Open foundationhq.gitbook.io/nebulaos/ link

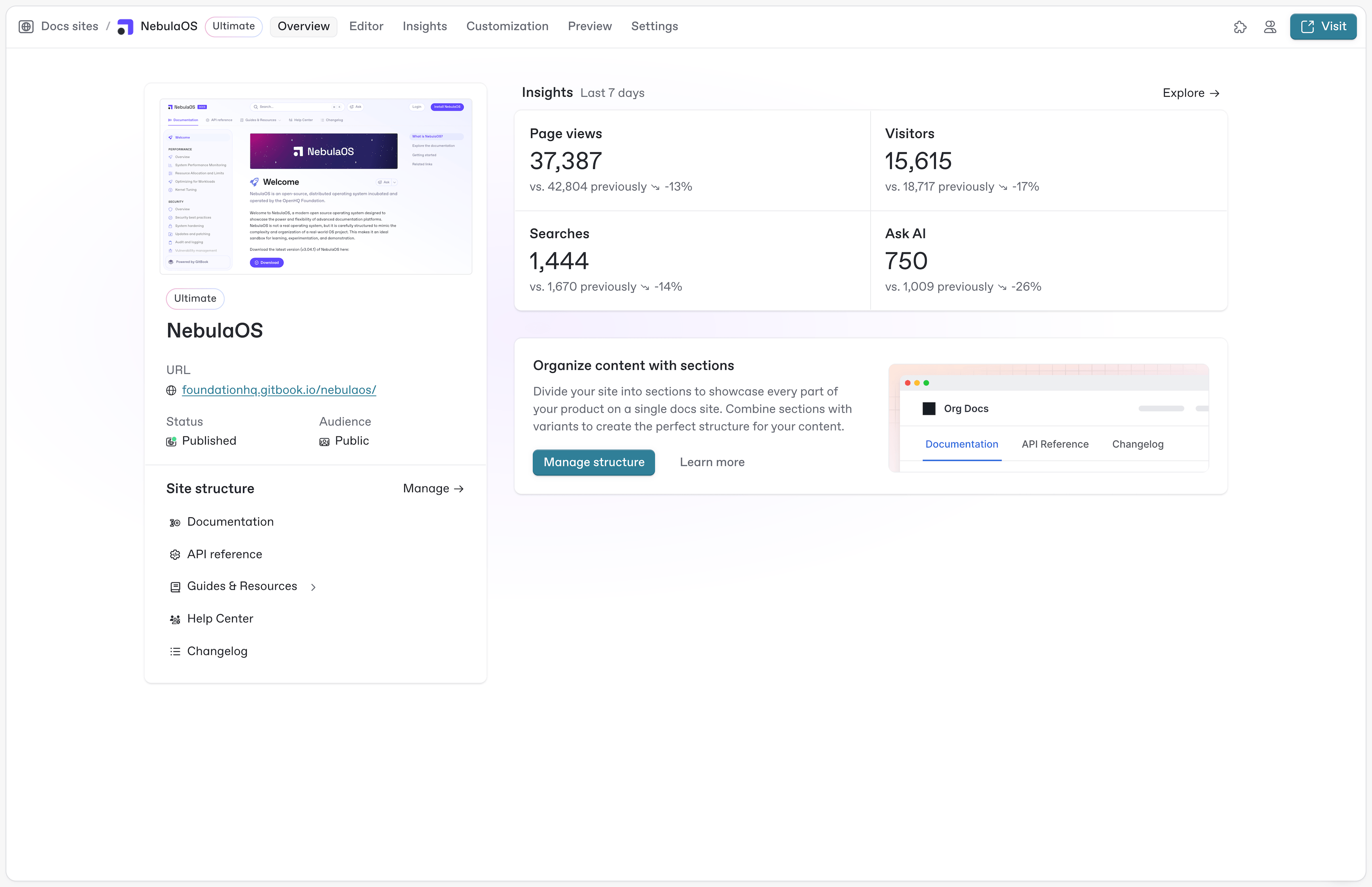point(279,390)
